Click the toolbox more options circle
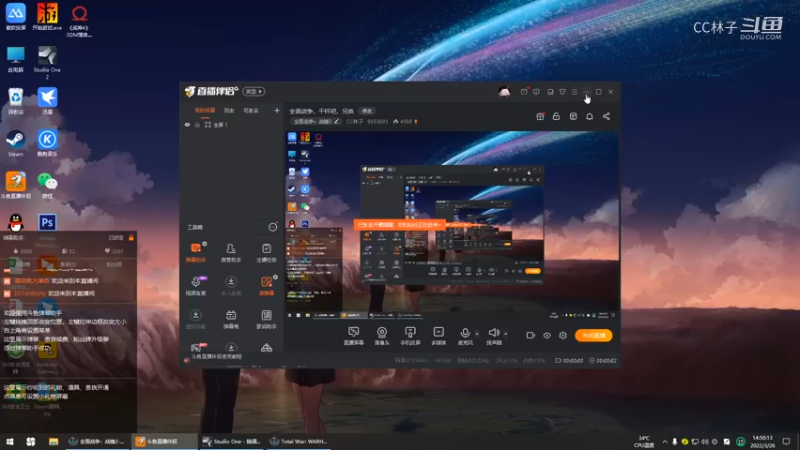The width and height of the screenshot is (800, 450). pos(272,227)
